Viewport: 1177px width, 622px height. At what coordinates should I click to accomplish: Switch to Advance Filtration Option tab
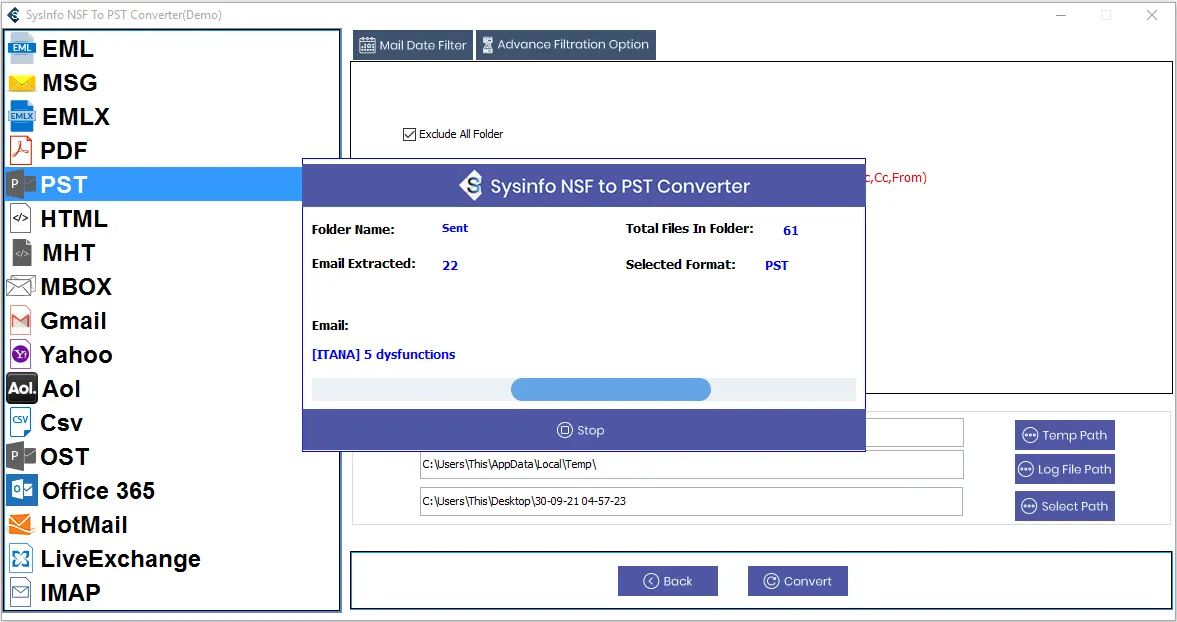tap(565, 45)
